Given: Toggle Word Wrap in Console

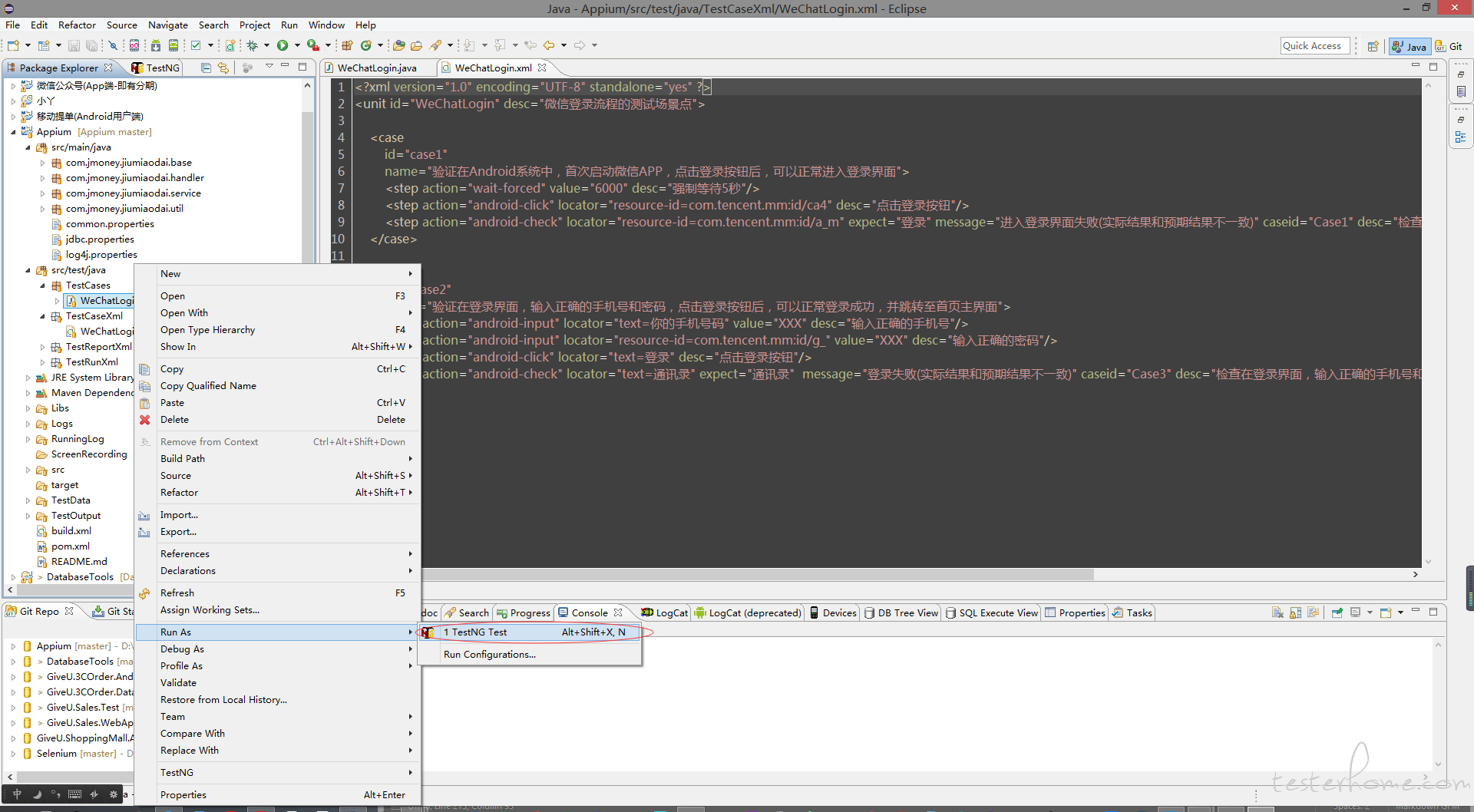Looking at the screenshot, I should point(1313,612).
